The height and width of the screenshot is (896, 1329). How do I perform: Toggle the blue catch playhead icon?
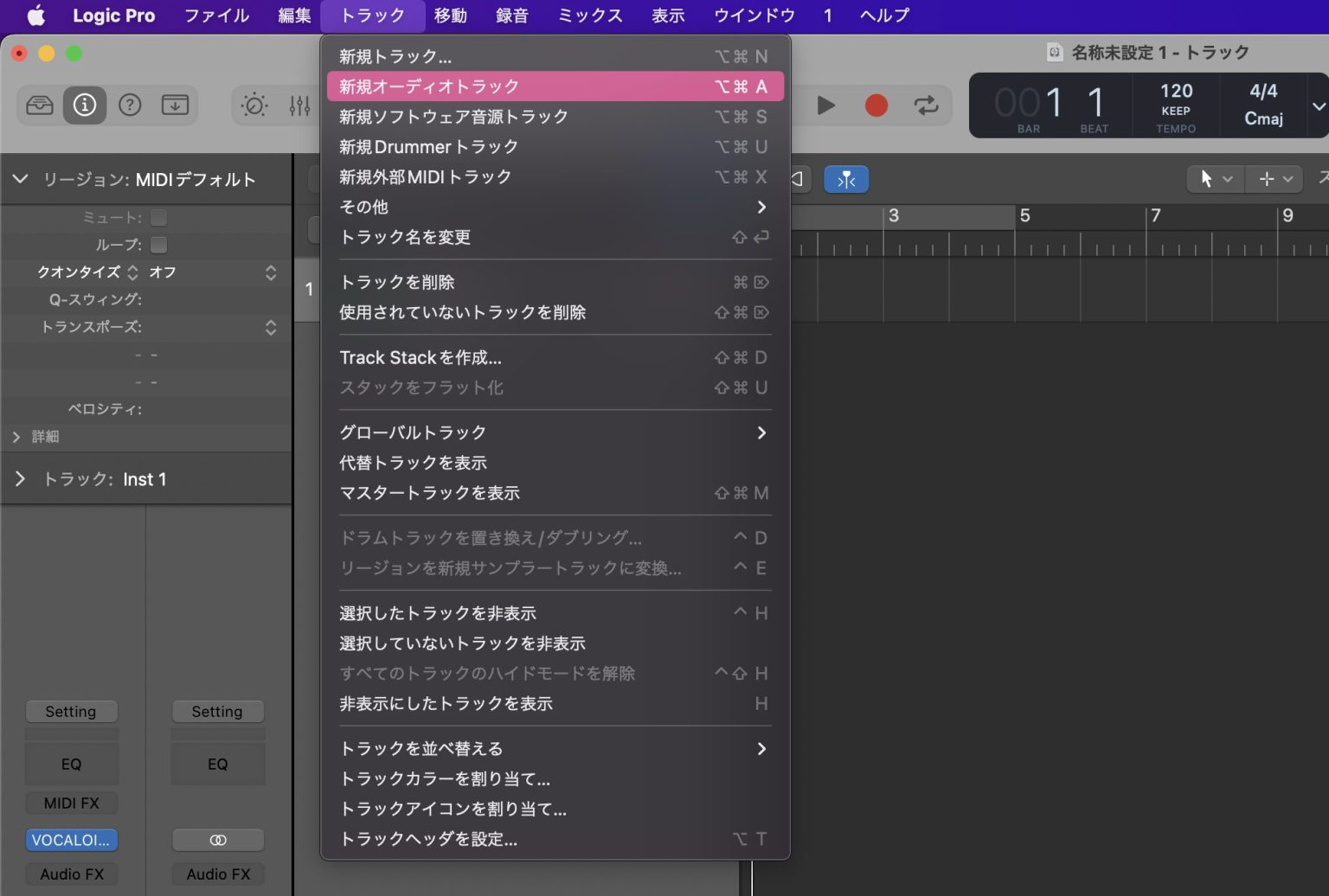(x=846, y=179)
